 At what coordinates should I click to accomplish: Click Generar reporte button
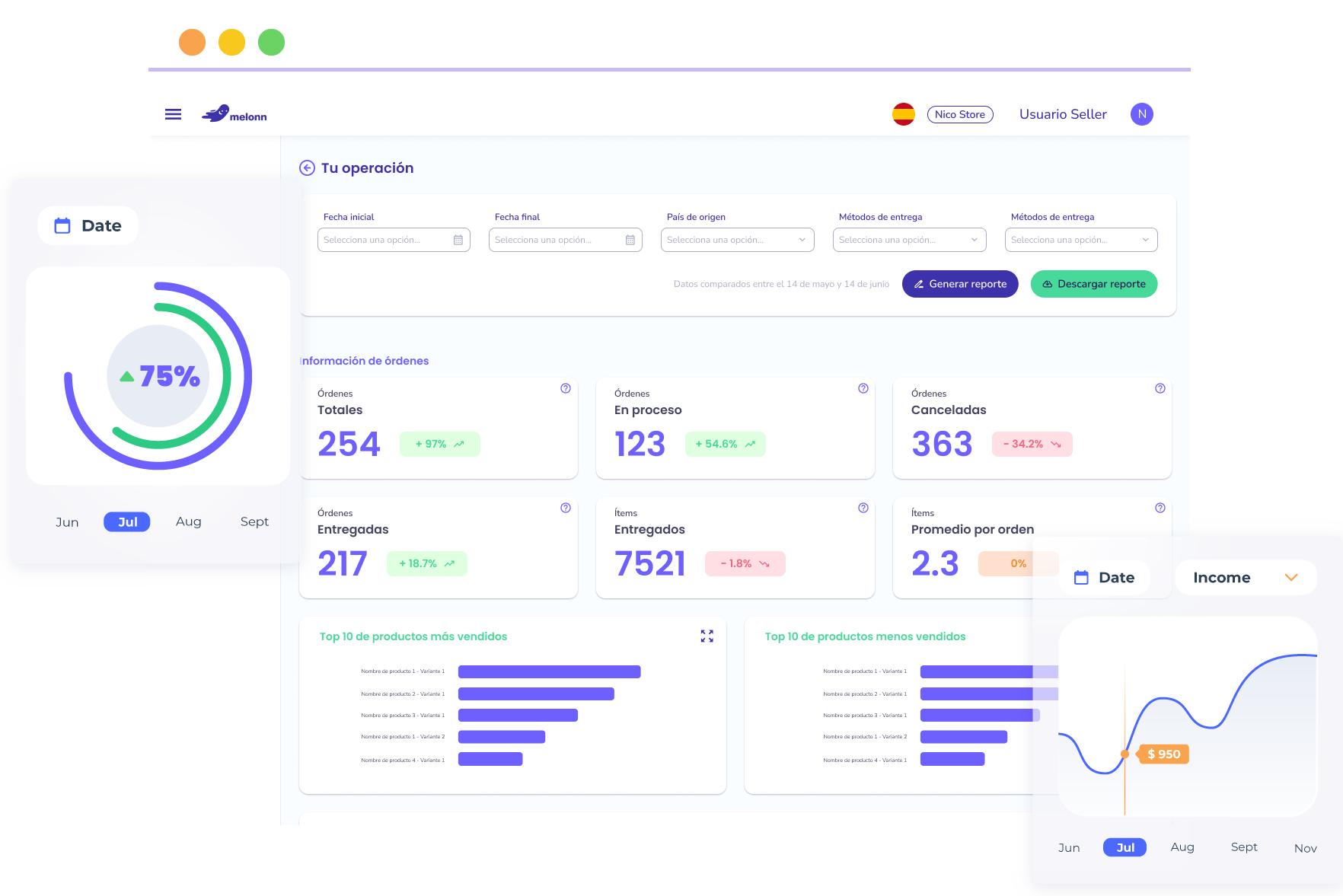coord(959,284)
